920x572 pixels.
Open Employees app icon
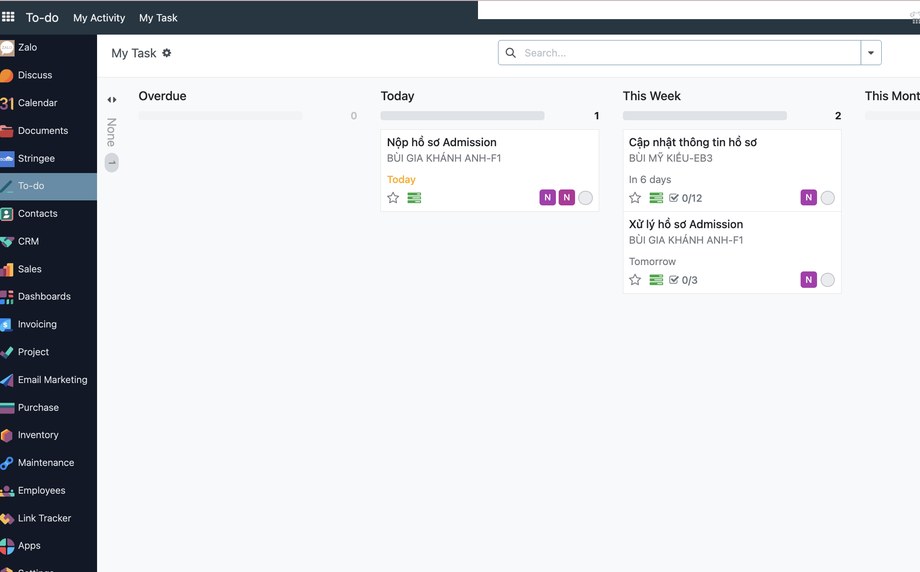click(7, 490)
